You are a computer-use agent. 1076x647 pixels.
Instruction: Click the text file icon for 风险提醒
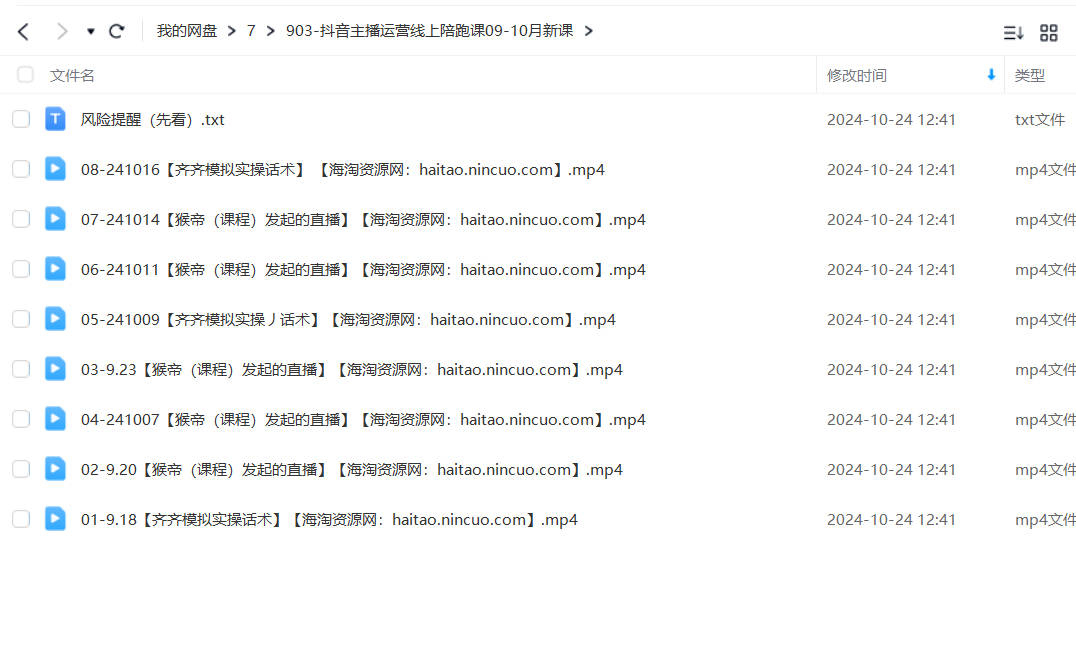(x=56, y=119)
